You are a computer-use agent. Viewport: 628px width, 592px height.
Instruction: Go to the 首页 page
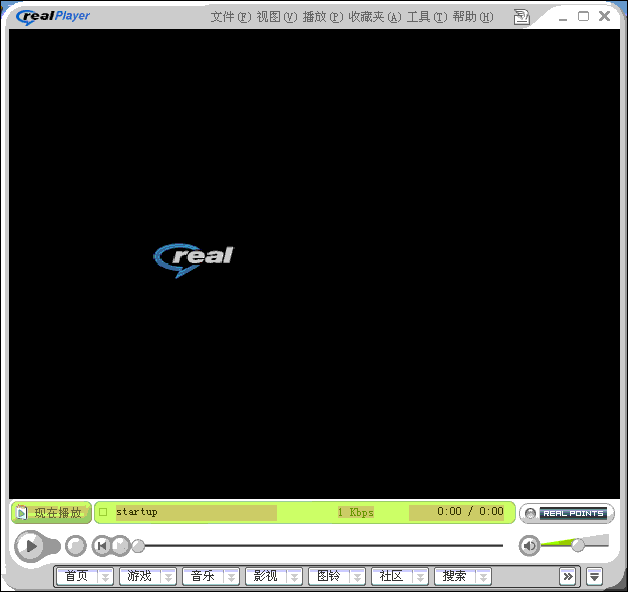click(x=76, y=576)
